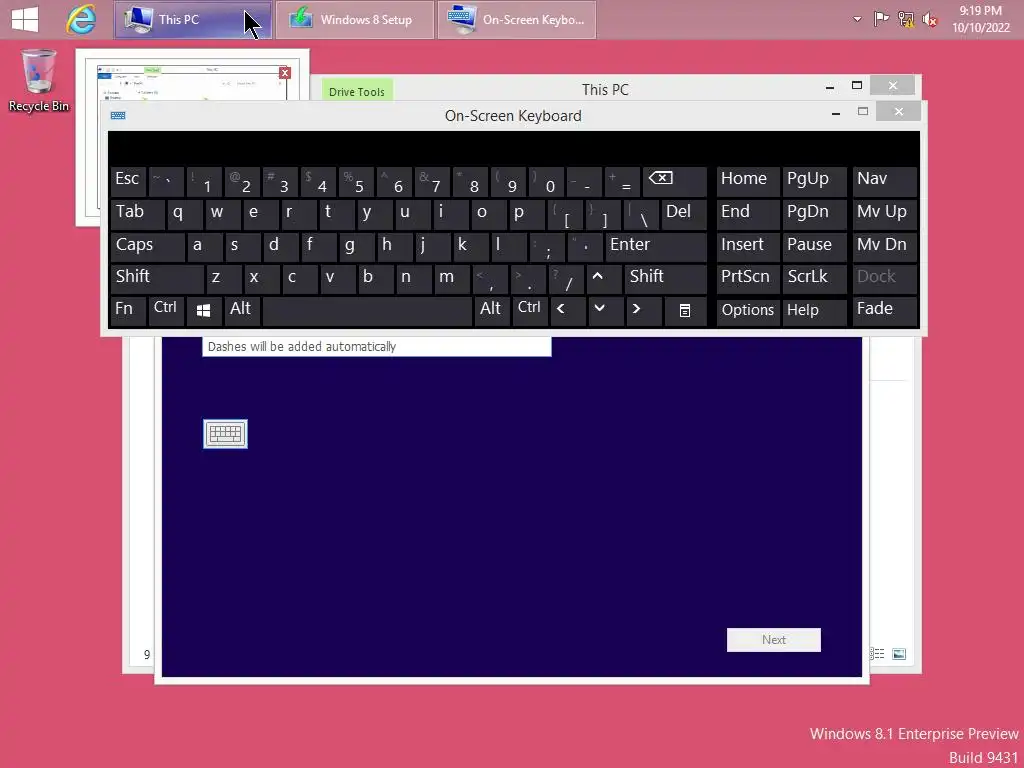Tap the up arrow key
The width and height of the screenshot is (1024, 768).
(x=603, y=278)
